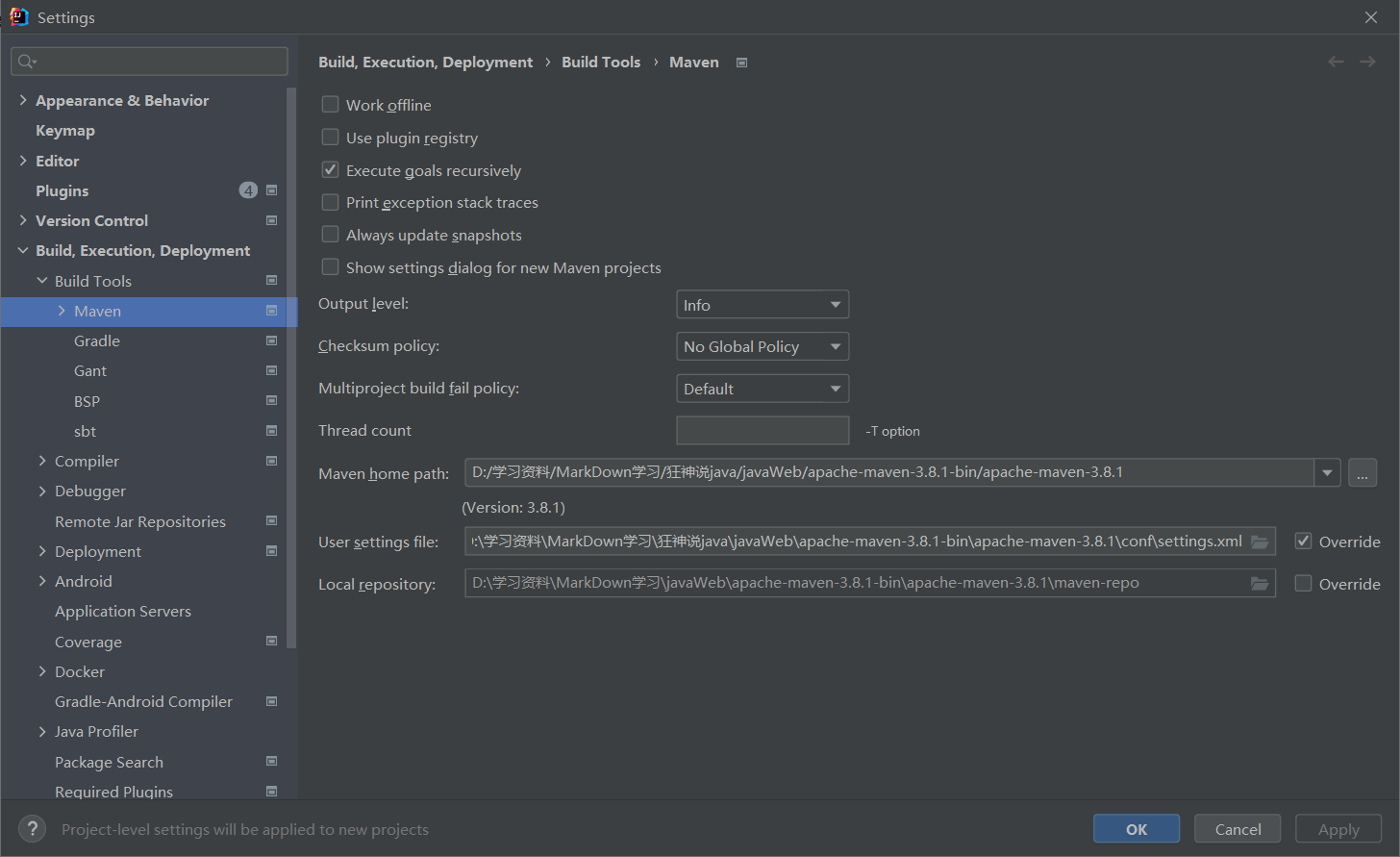Screen dimensions: 1400x857
Task: Click the project-level icon beside sbt
Action: pyautogui.click(x=271, y=431)
